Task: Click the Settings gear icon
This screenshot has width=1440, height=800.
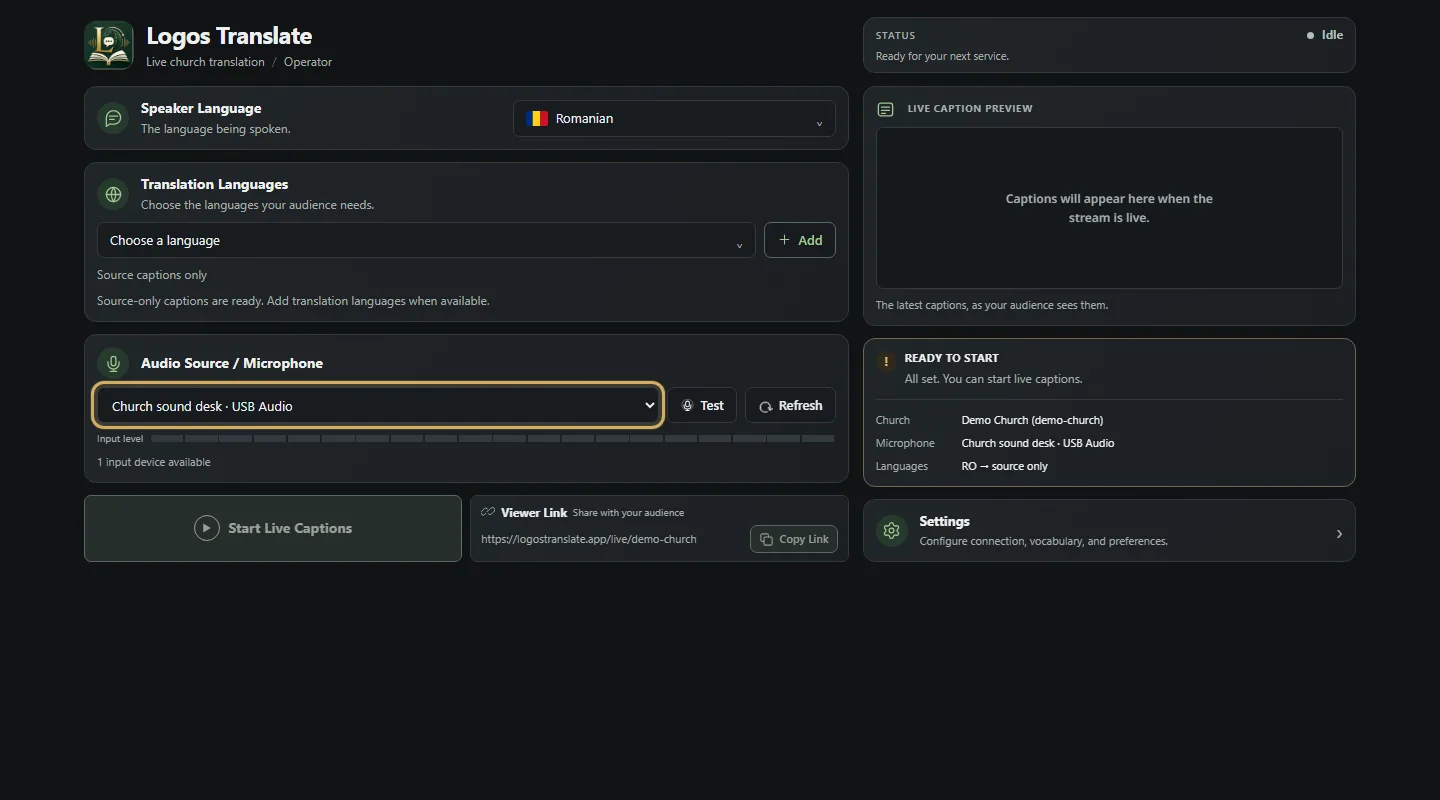Action: 892,531
